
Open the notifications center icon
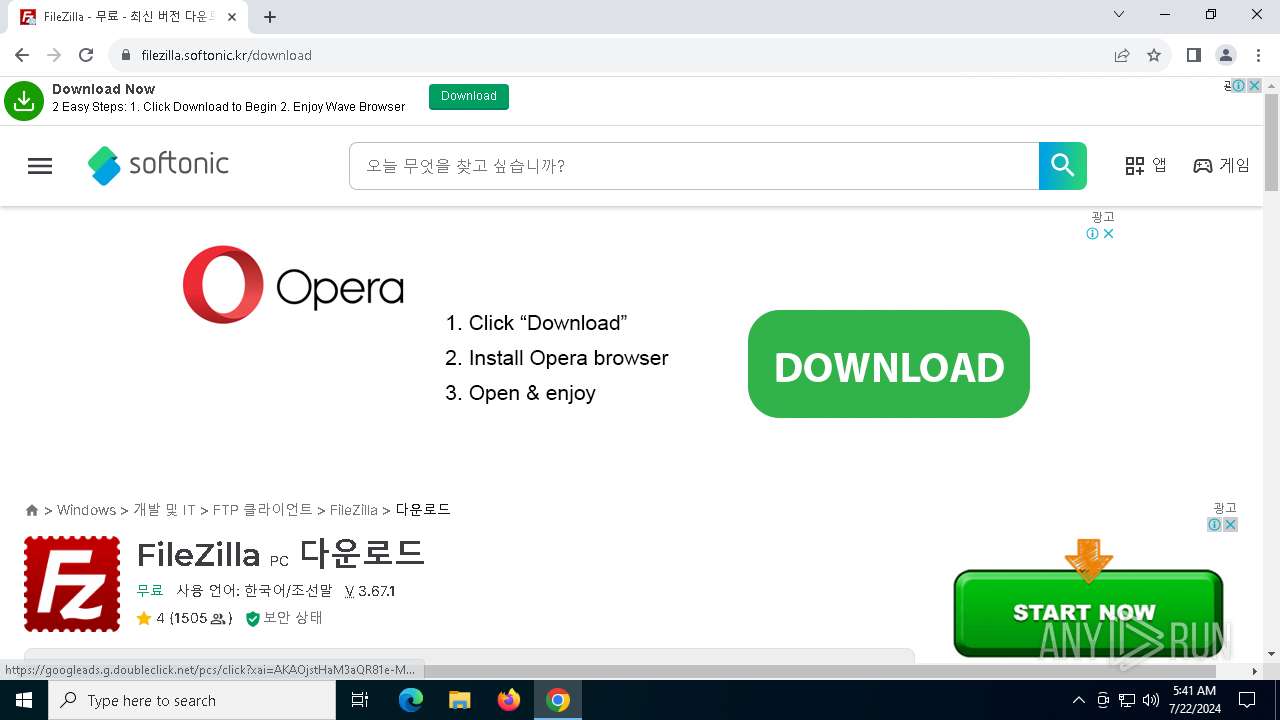pos(1247,700)
